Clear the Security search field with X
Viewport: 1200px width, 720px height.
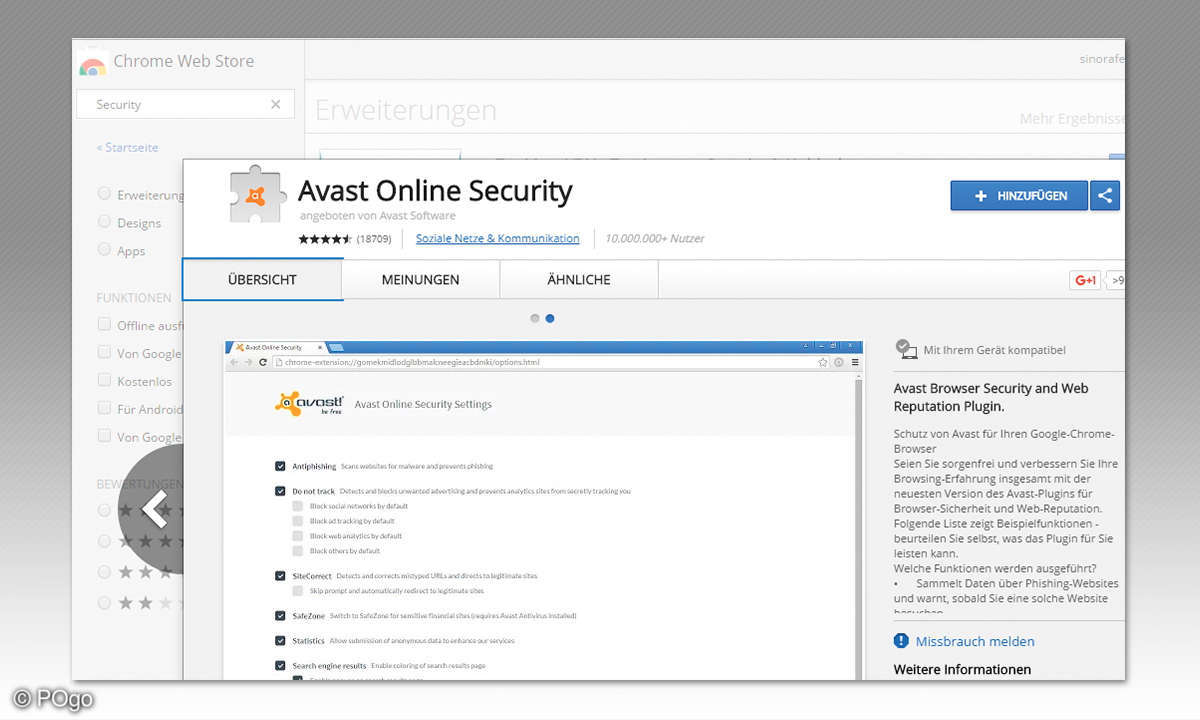tap(276, 104)
